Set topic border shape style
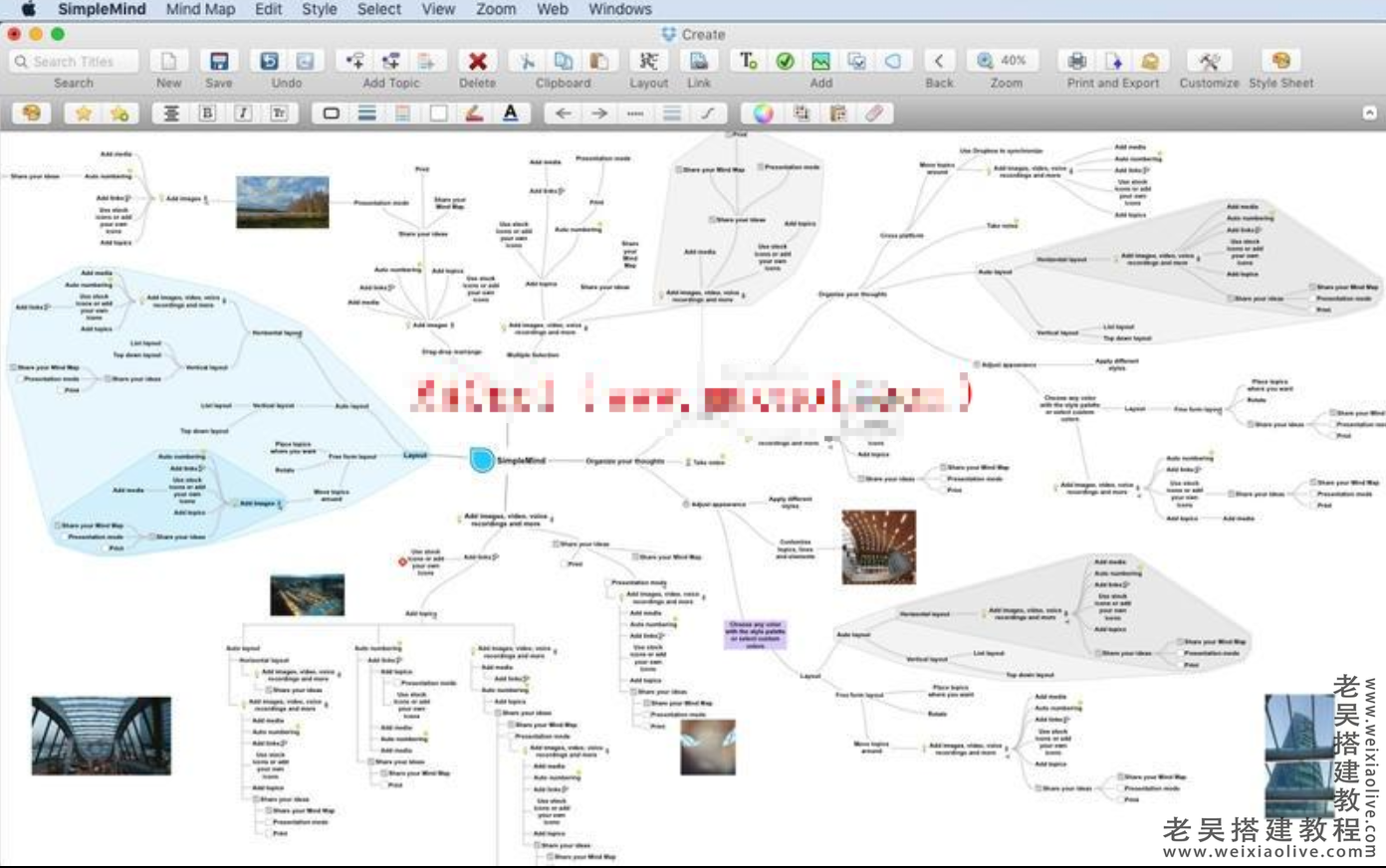The height and width of the screenshot is (868, 1386). coord(331,113)
